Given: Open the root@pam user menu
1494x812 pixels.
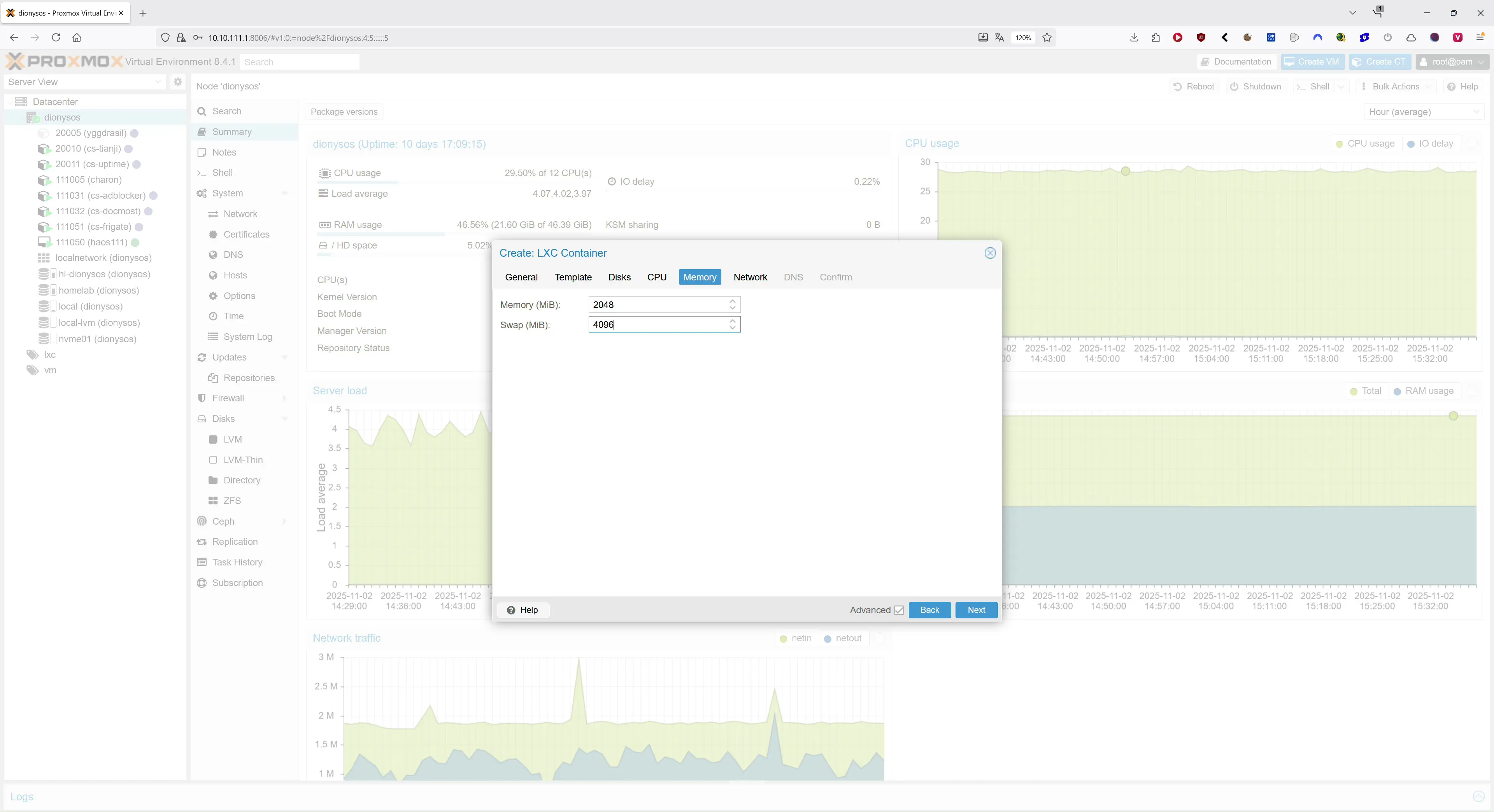Looking at the screenshot, I should click(1452, 61).
